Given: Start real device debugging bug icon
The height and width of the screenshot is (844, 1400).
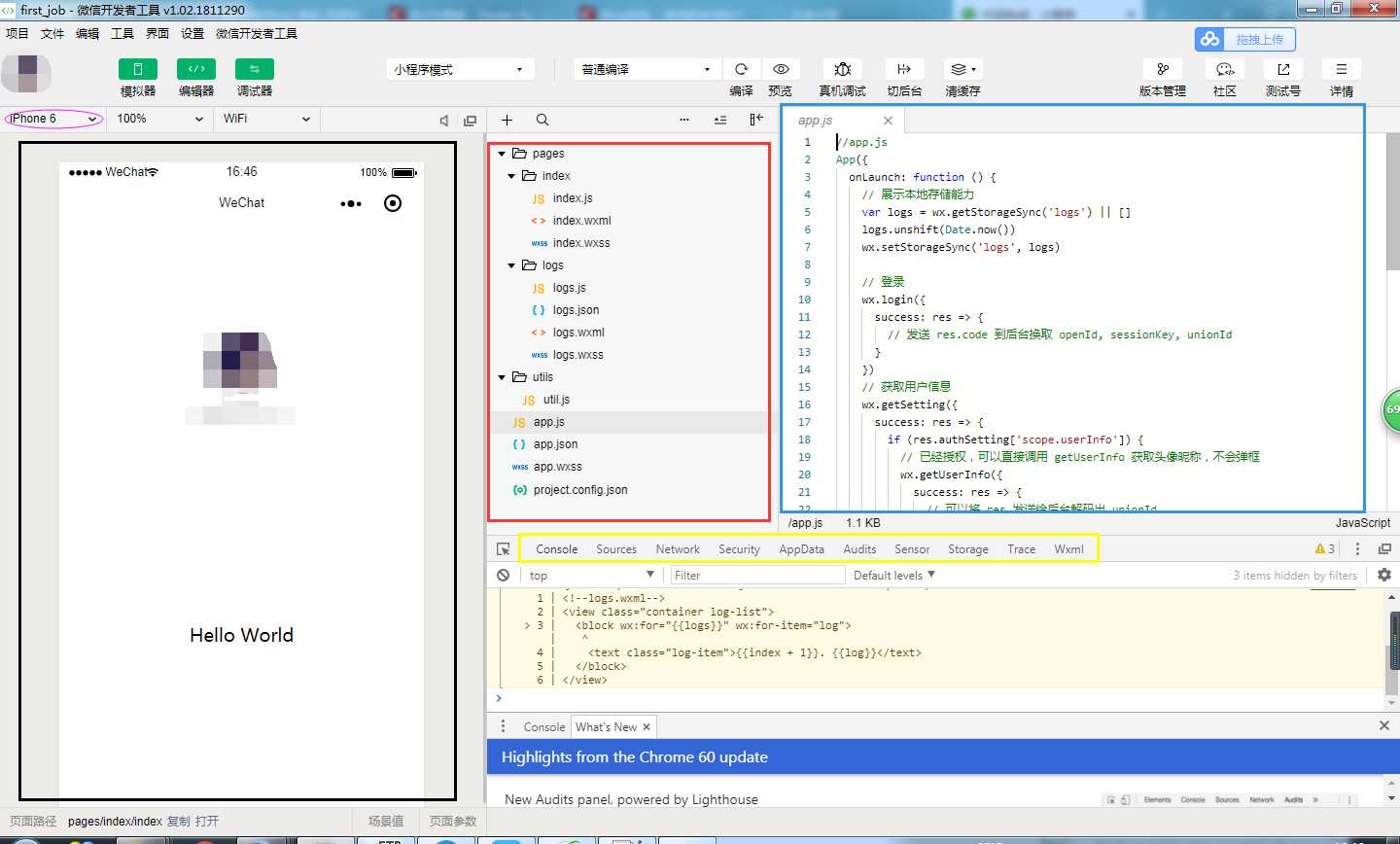Looking at the screenshot, I should [843, 69].
